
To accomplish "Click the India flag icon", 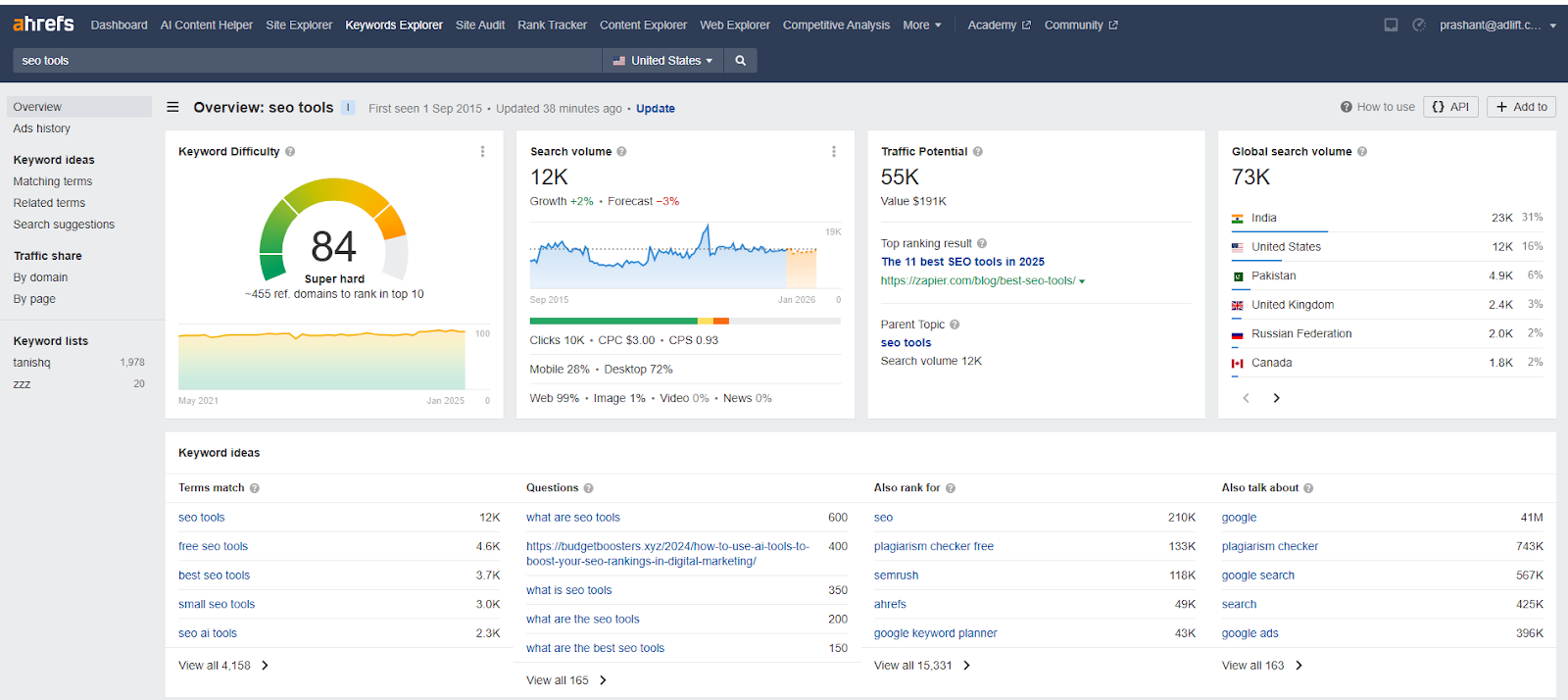I will (x=1238, y=219).
